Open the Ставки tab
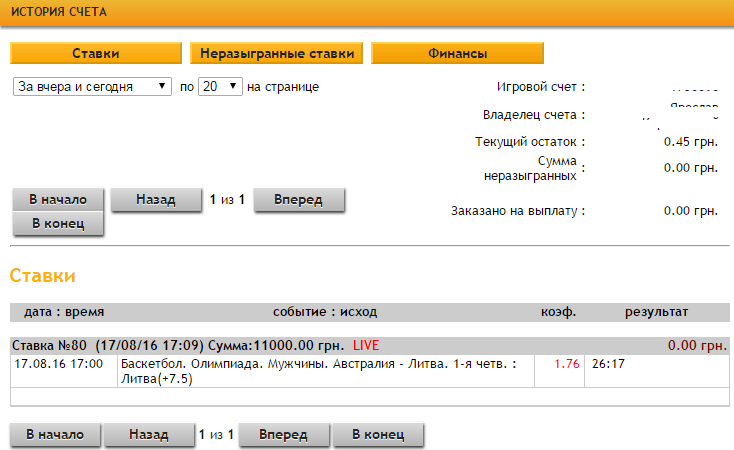 pos(96,53)
